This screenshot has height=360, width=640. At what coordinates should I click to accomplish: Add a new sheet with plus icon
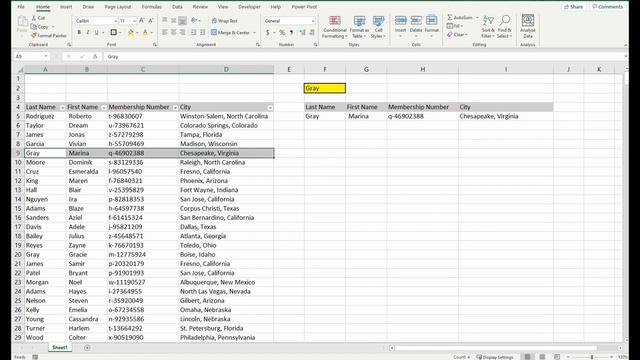(87, 348)
